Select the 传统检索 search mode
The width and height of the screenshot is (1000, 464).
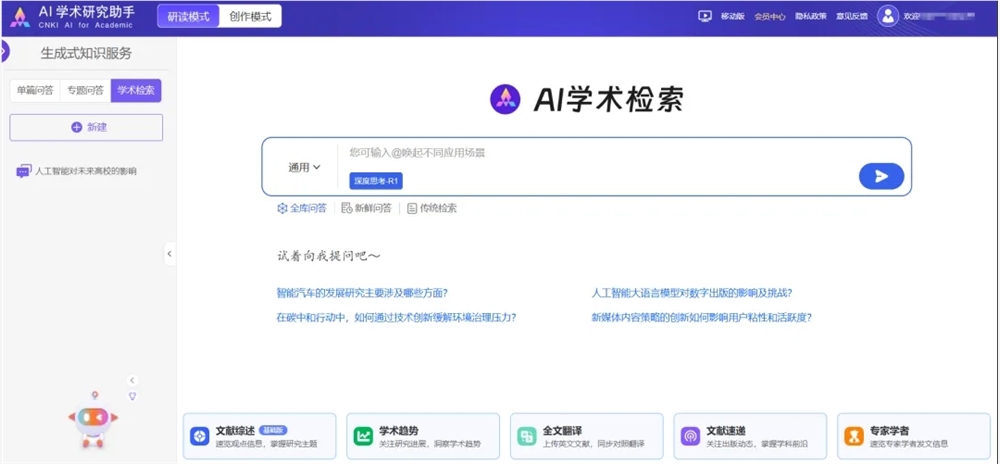point(432,208)
